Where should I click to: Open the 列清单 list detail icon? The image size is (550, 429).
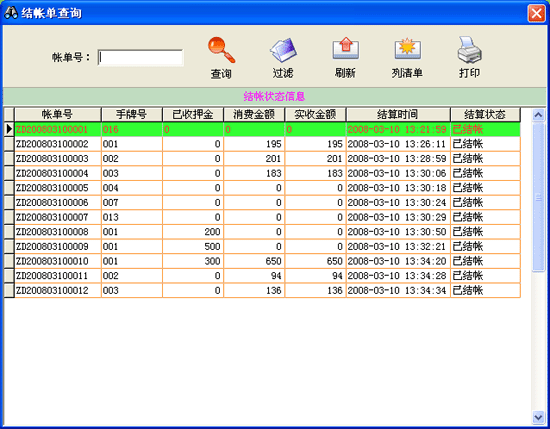(x=407, y=48)
